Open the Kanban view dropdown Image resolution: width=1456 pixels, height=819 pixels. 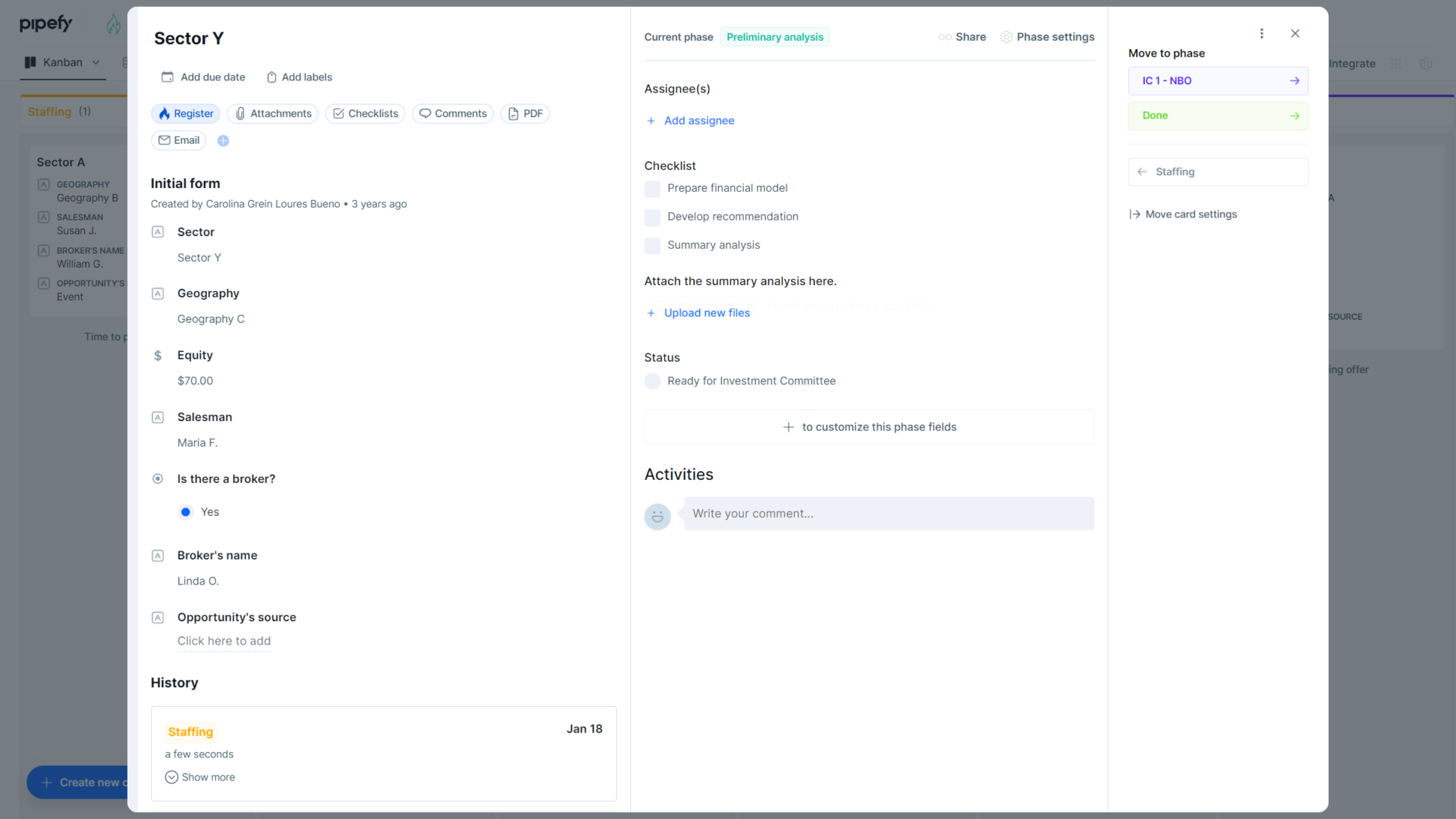(x=96, y=63)
